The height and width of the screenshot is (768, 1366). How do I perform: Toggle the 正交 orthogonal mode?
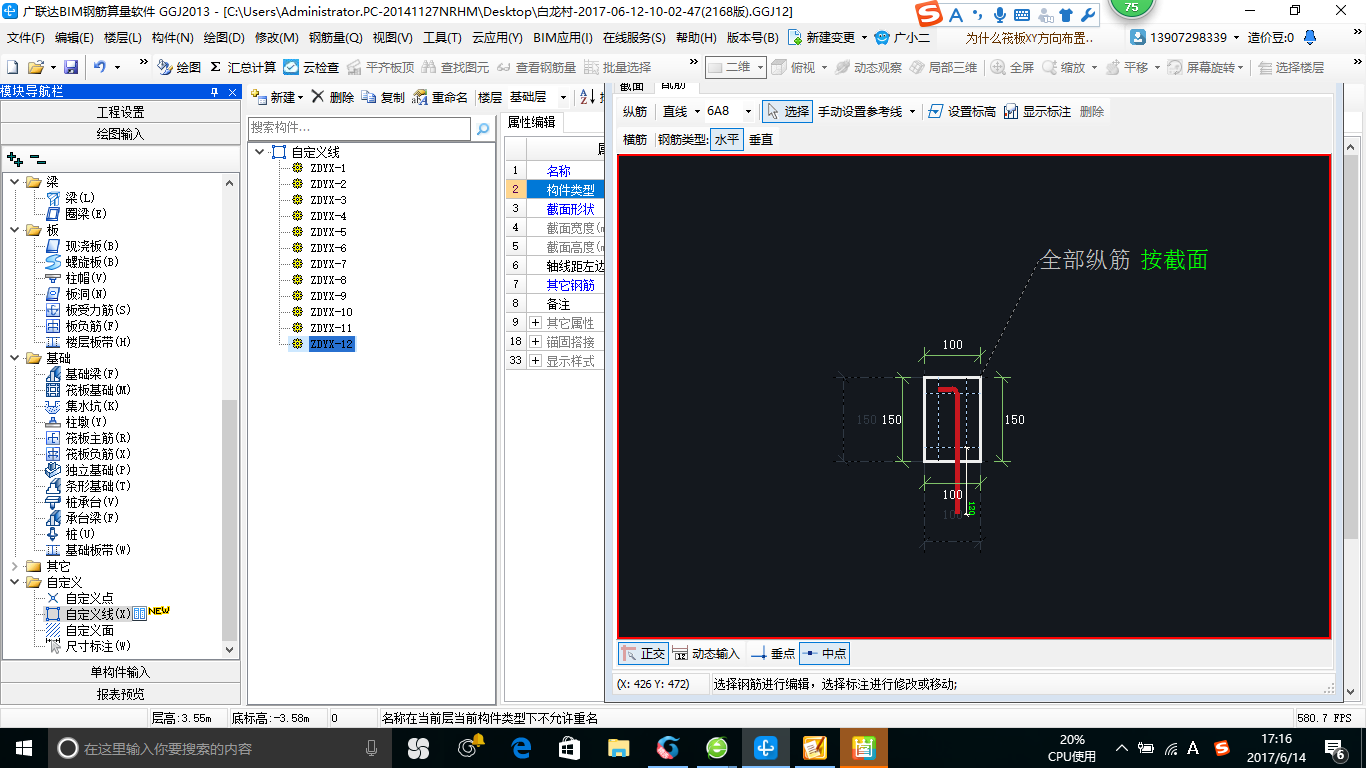coord(643,653)
